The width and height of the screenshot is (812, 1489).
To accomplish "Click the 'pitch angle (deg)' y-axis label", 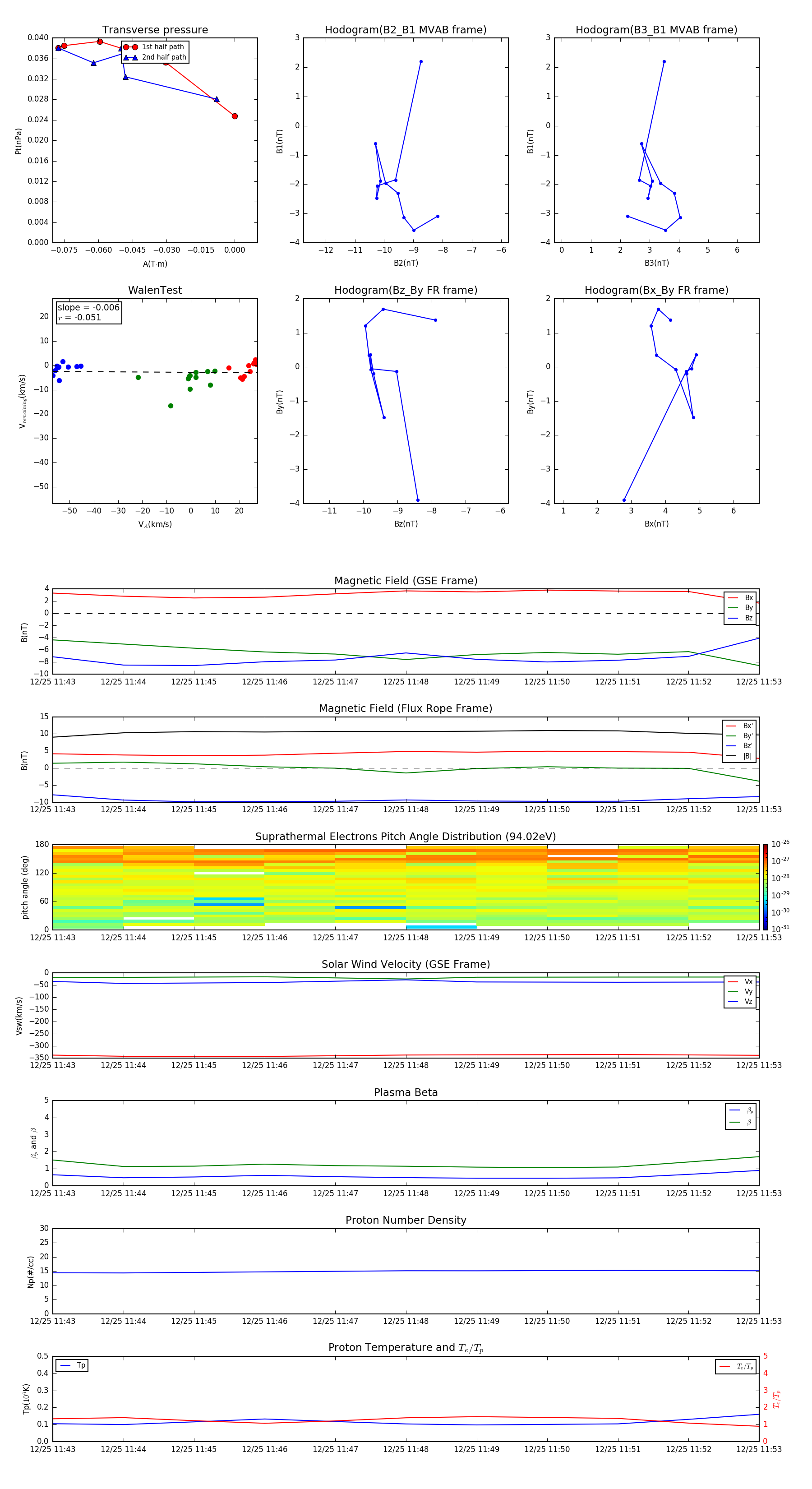I will point(25,887).
